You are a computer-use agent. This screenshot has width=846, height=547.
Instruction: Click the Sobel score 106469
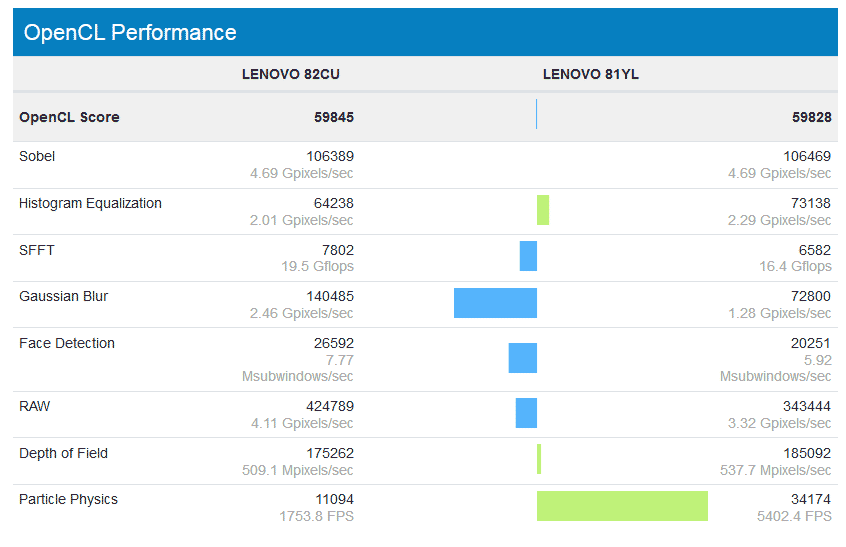pyautogui.click(x=807, y=156)
